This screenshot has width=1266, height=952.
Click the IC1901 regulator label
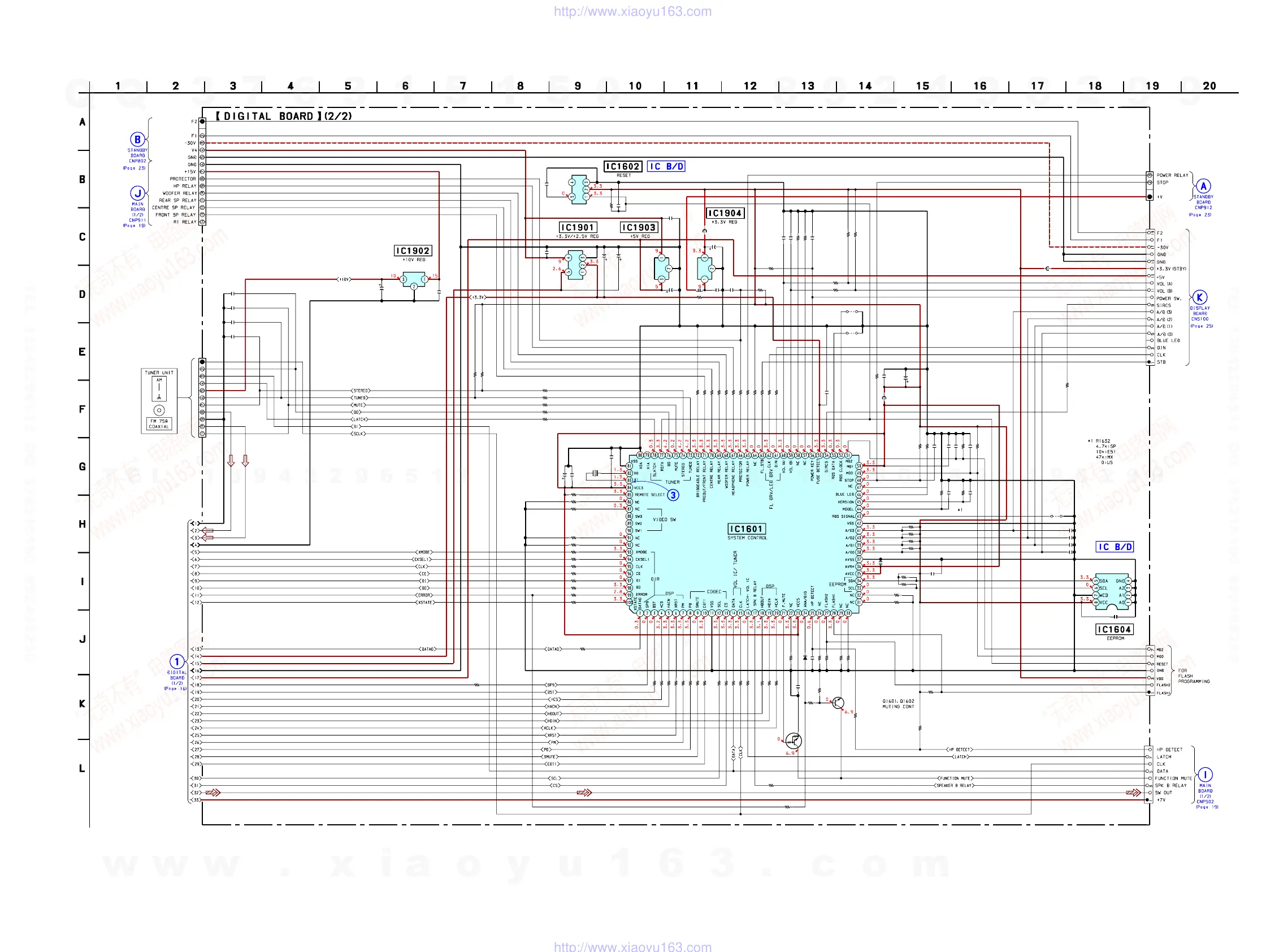(x=578, y=227)
